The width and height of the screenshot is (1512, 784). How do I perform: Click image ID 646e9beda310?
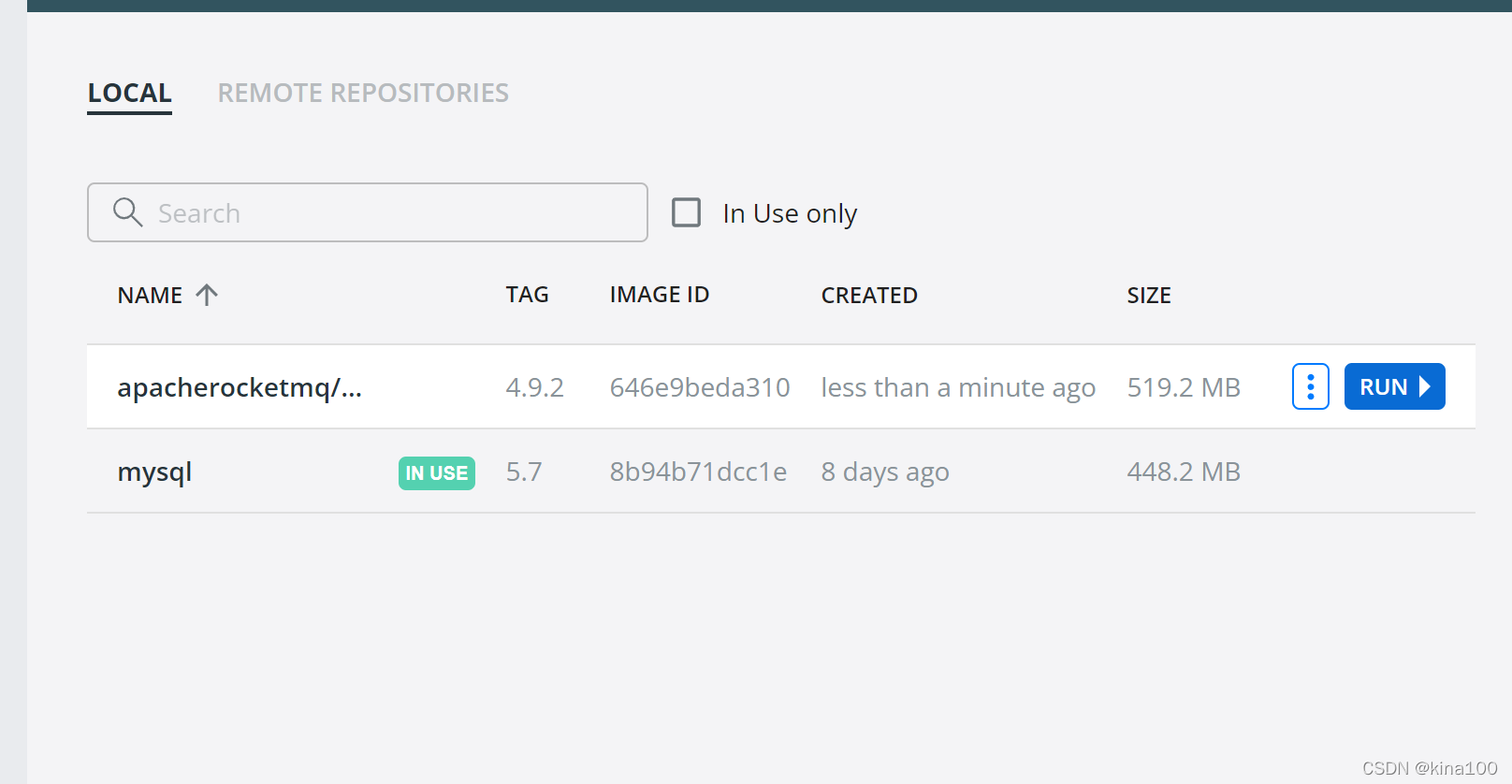tap(700, 387)
